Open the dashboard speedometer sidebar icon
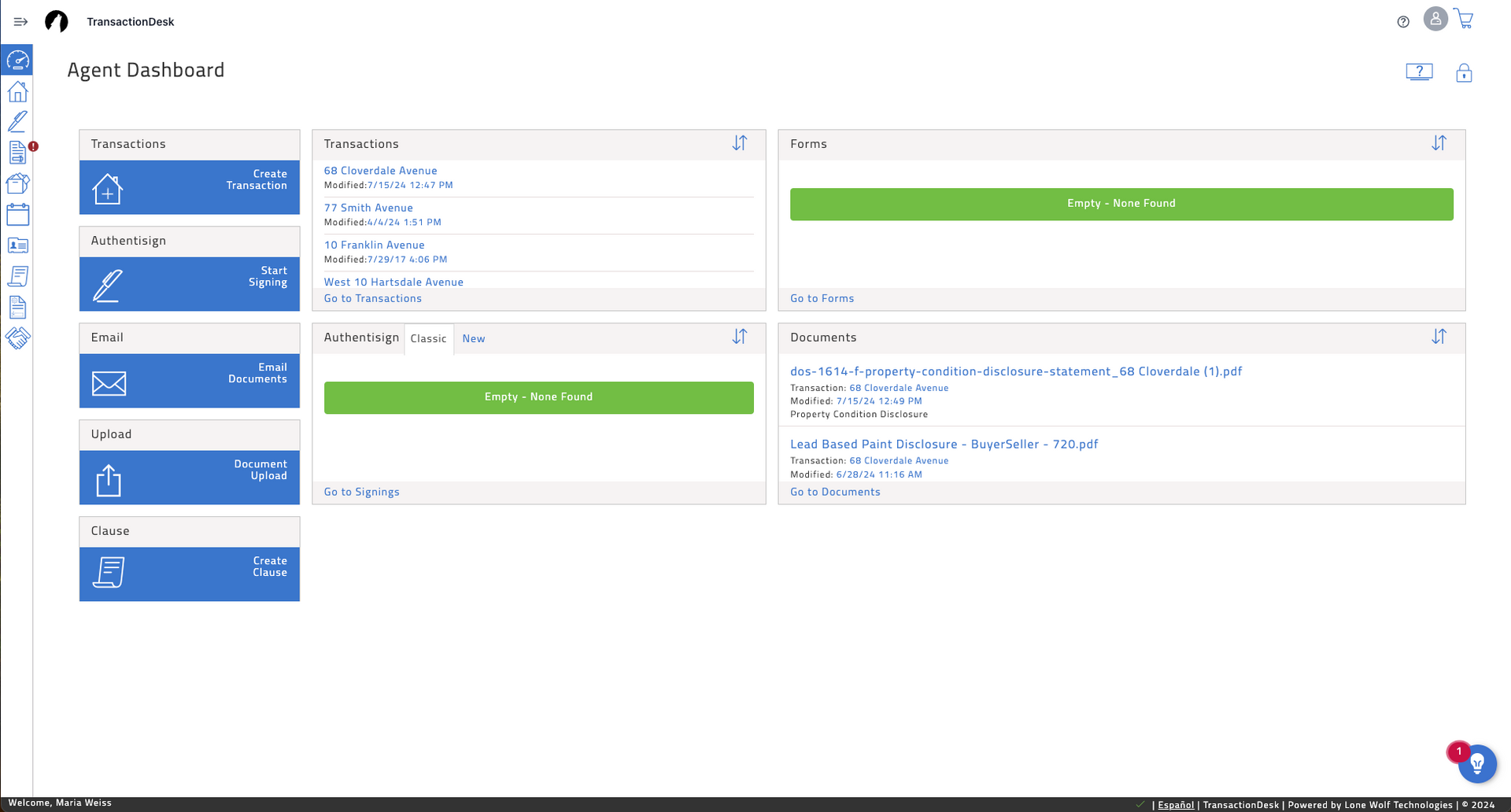1511x812 pixels. [17, 60]
